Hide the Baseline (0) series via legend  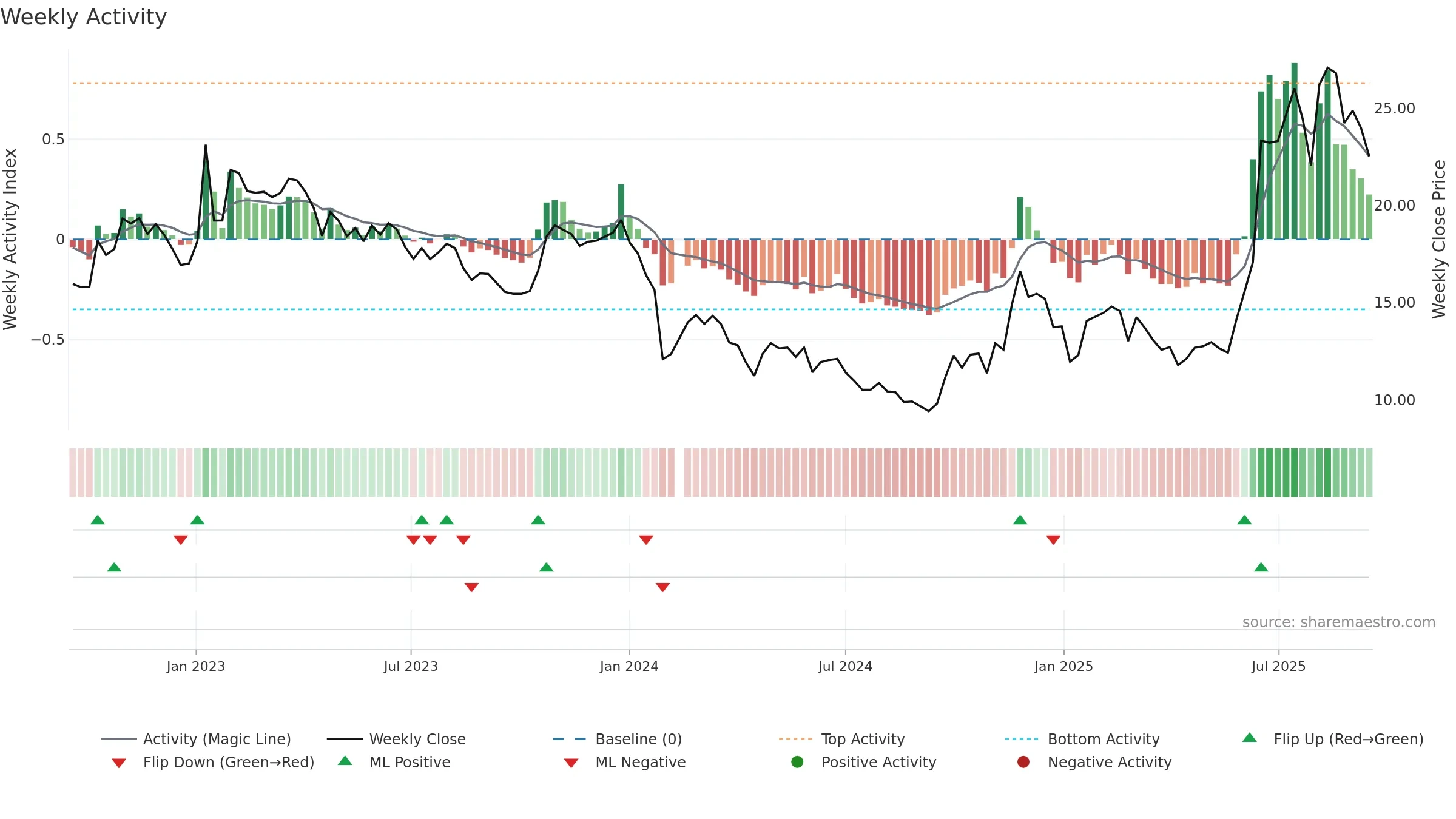[x=618, y=739]
